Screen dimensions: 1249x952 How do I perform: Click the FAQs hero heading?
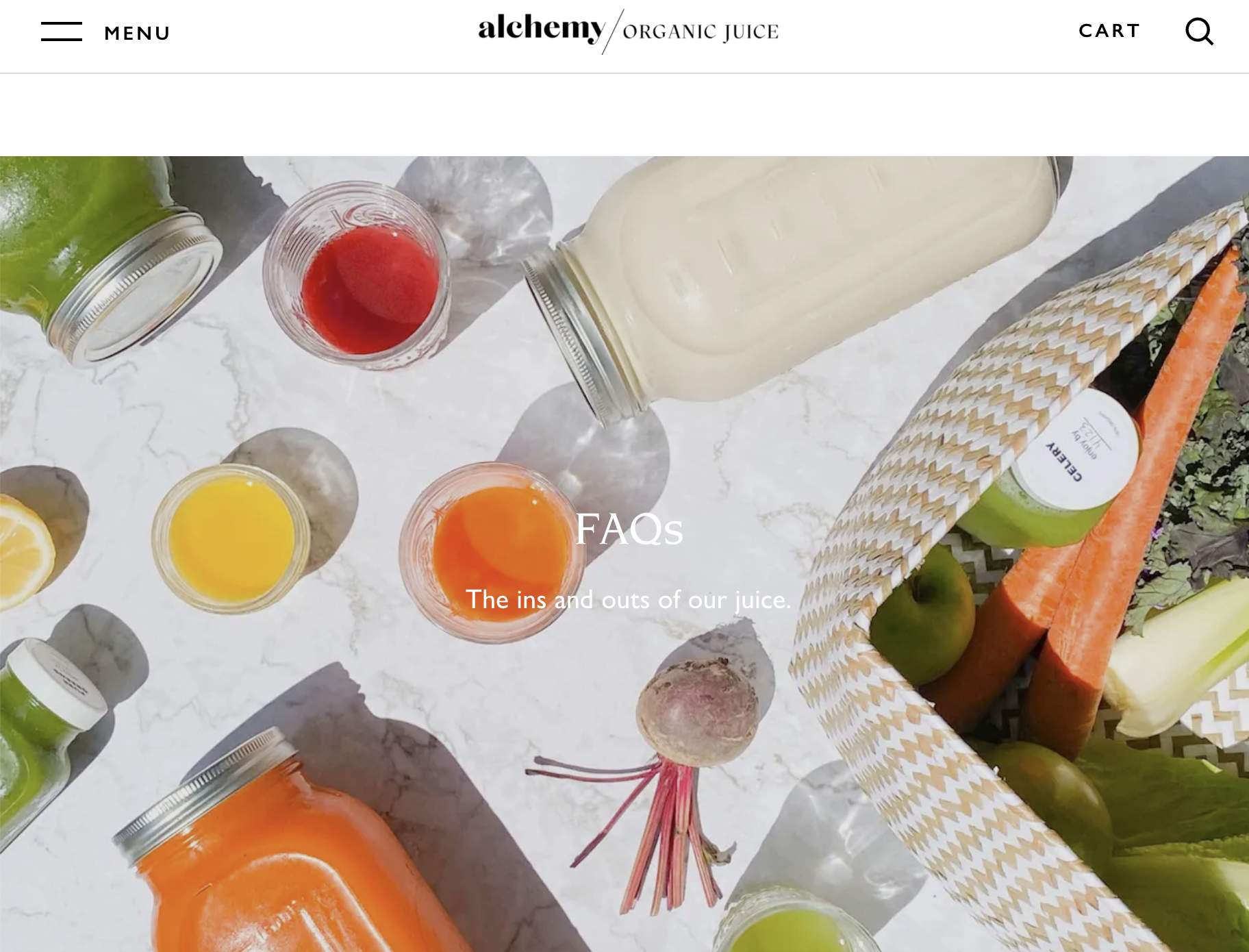tap(629, 529)
